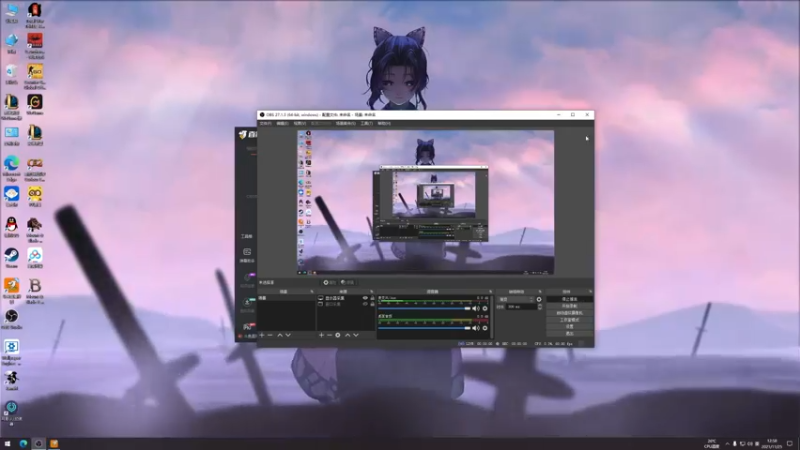Click the 属性 properties button above Sources
This screenshot has width=800, height=450.
tap(329, 282)
